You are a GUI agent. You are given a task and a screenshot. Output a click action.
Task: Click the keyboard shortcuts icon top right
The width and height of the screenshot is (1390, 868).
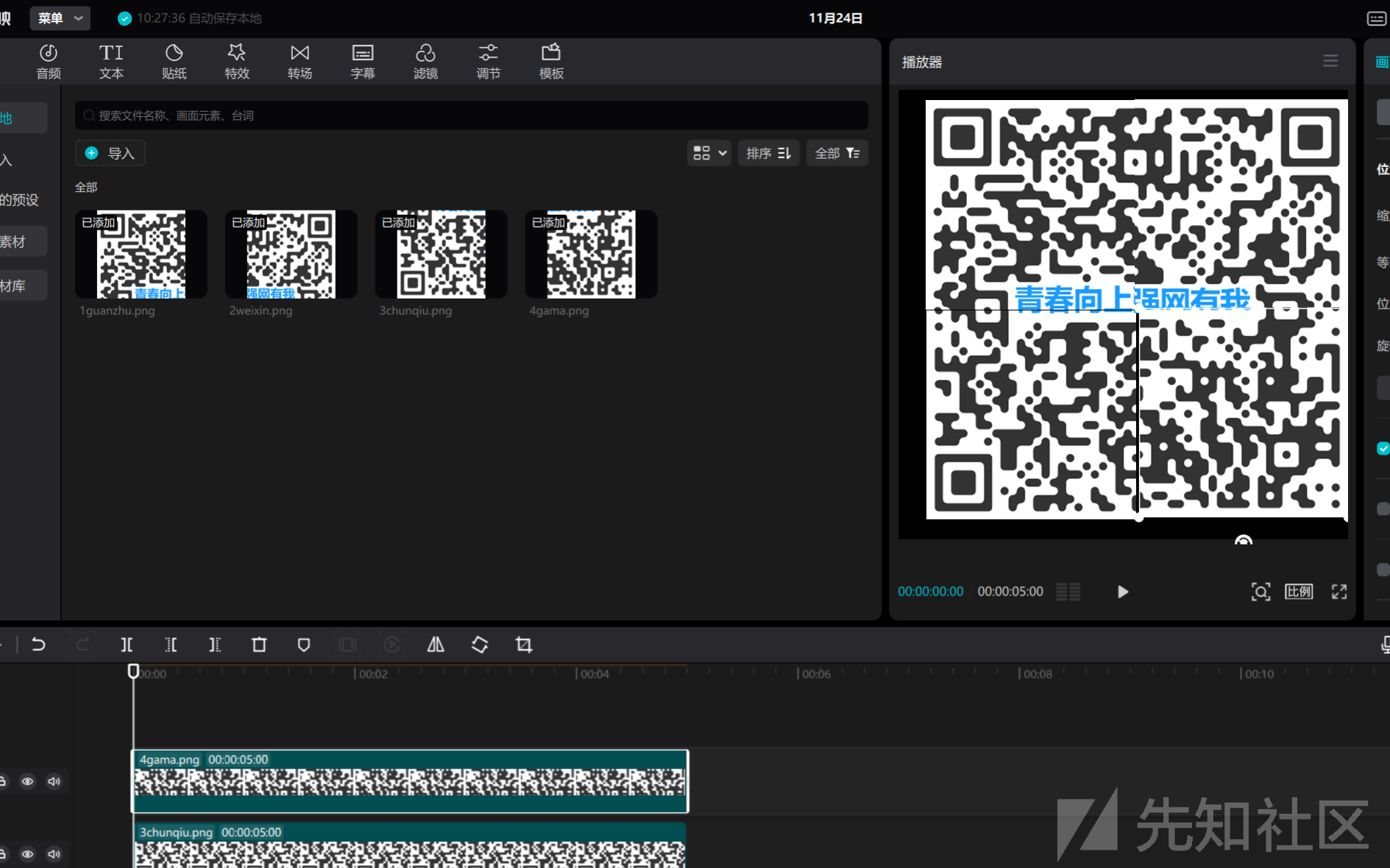[1377, 18]
